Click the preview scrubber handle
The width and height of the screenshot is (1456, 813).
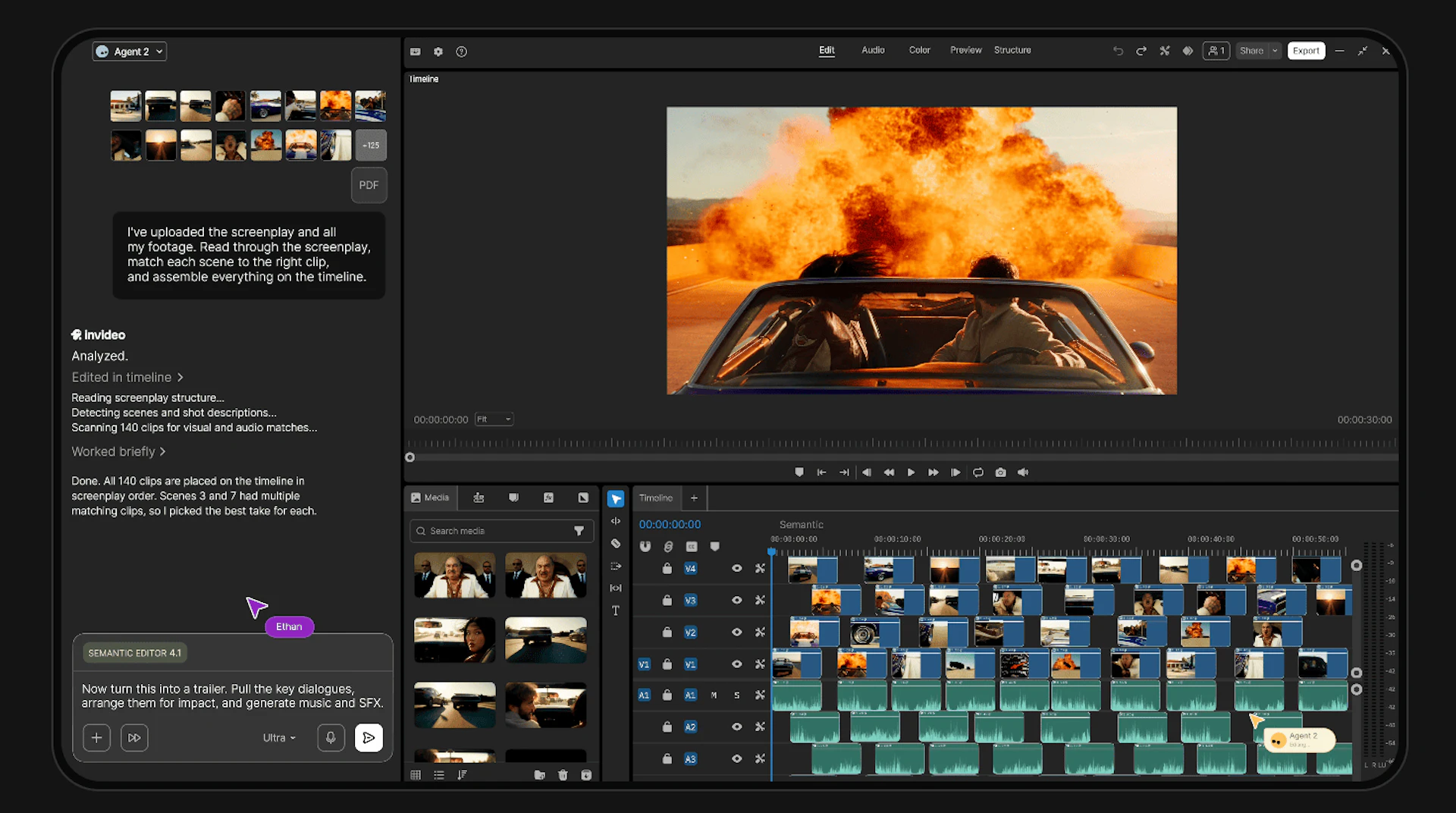tap(409, 457)
